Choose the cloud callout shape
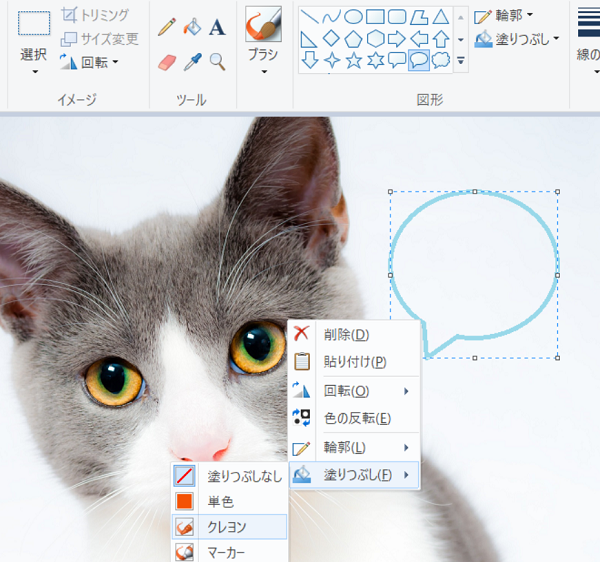600x562 pixels. pos(441,60)
